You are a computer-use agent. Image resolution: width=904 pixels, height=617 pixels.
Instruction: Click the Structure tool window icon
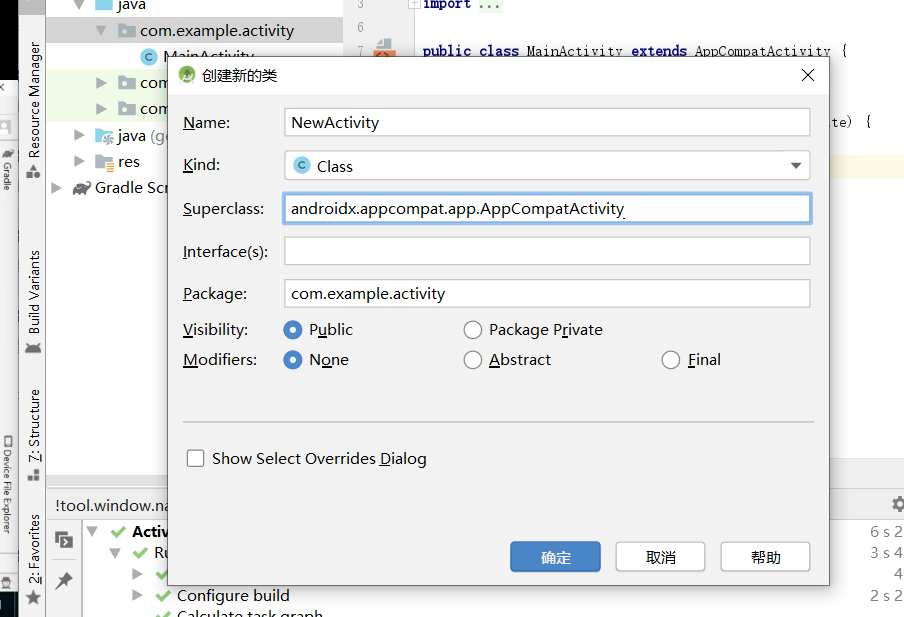point(33,475)
